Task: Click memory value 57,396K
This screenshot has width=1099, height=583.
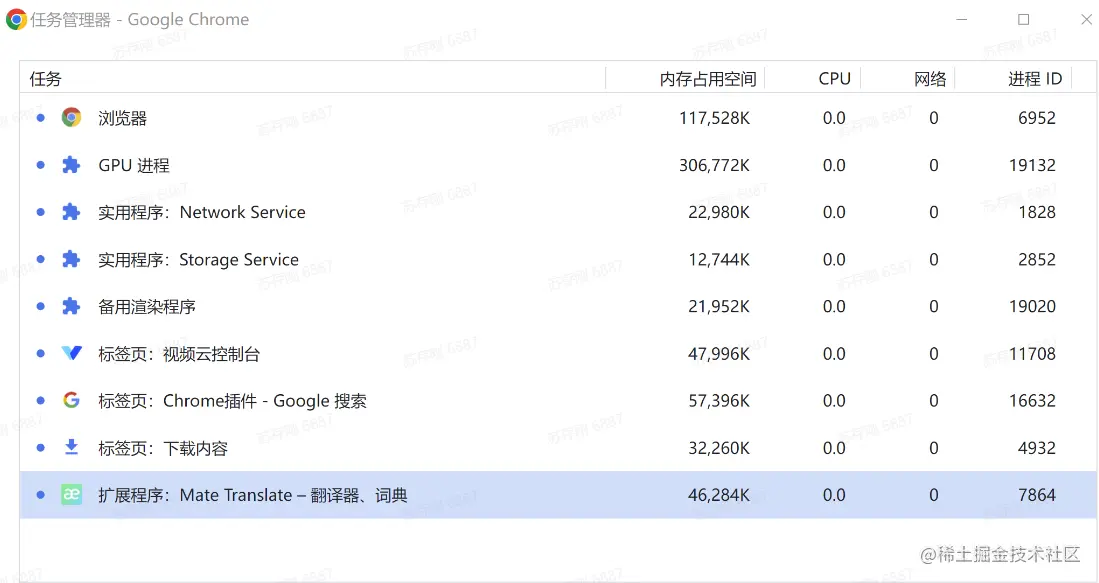Action: [718, 400]
